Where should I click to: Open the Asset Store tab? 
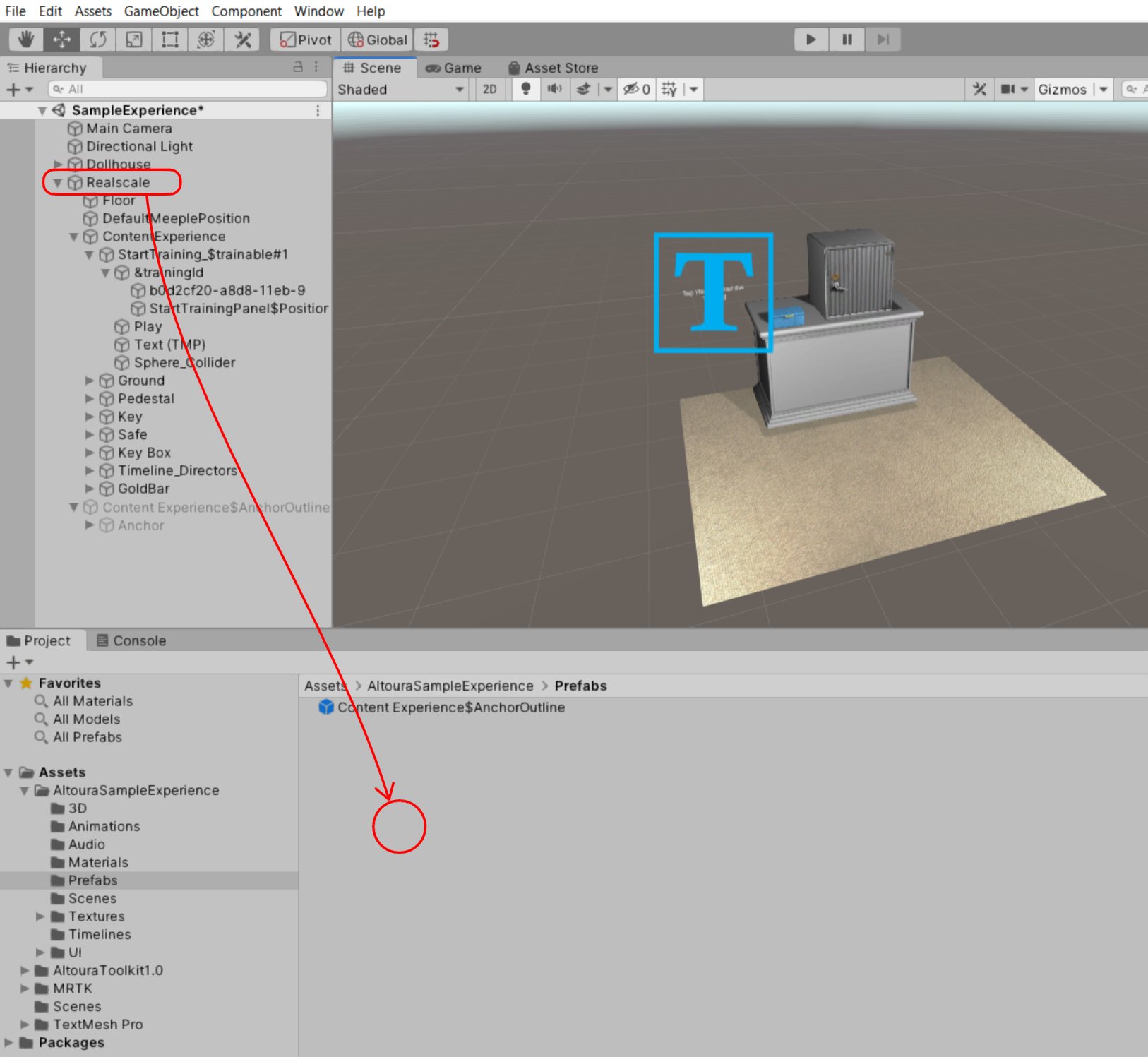pos(554,68)
